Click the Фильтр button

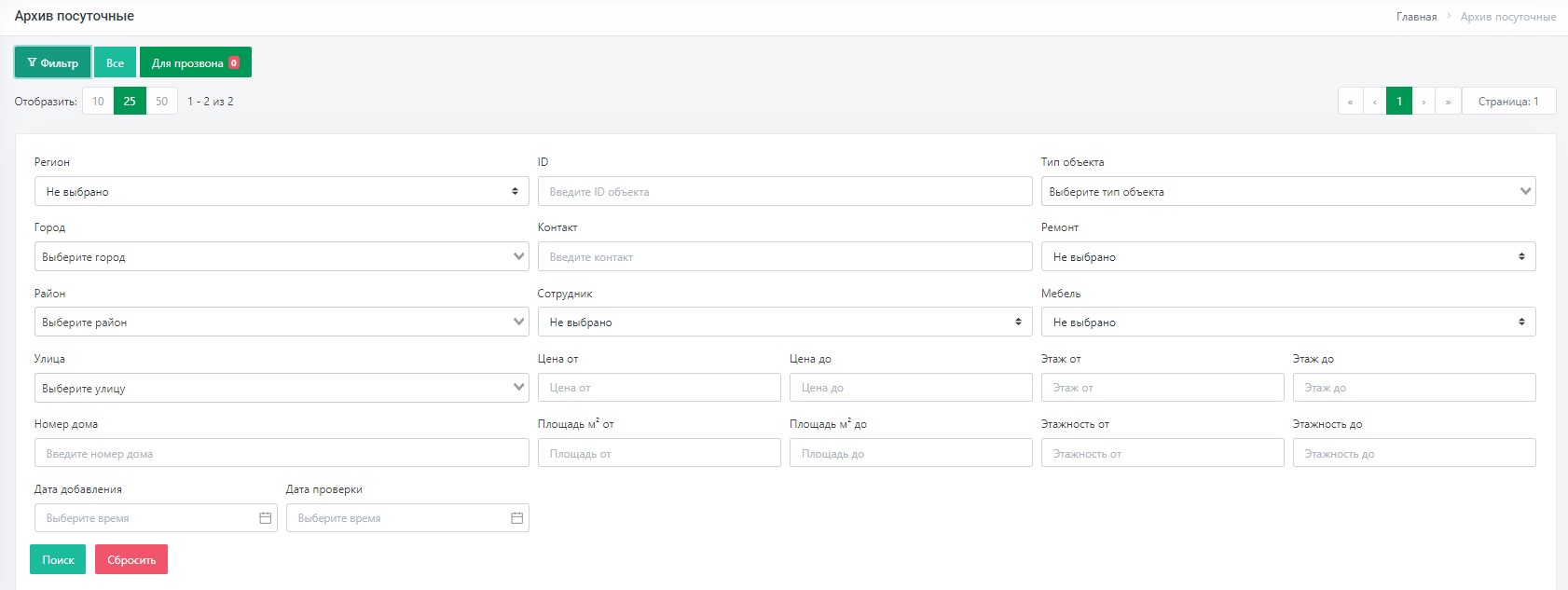(52, 62)
